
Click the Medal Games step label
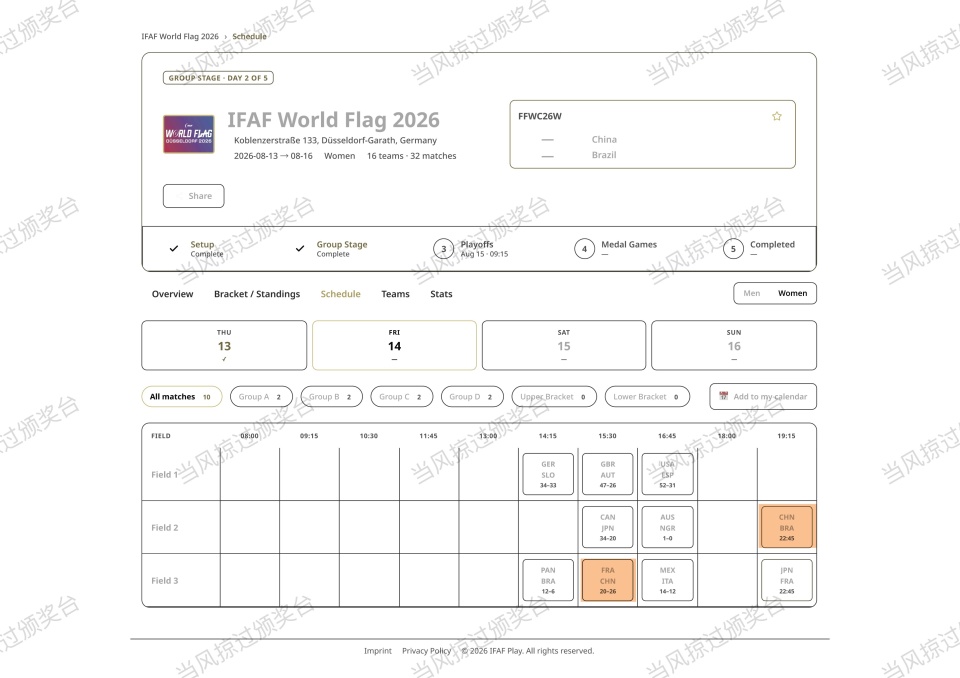(x=629, y=244)
